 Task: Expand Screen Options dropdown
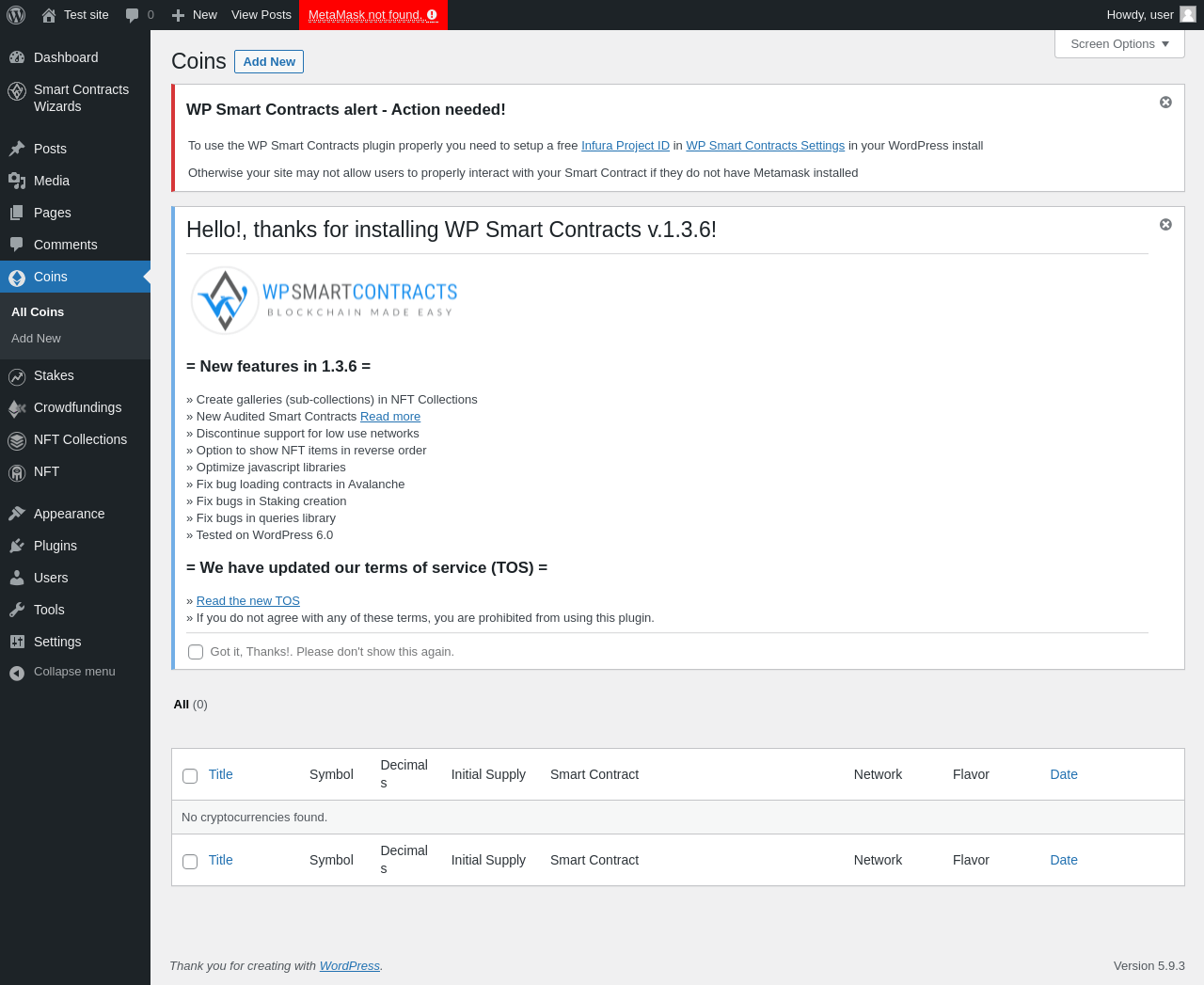coord(1119,44)
